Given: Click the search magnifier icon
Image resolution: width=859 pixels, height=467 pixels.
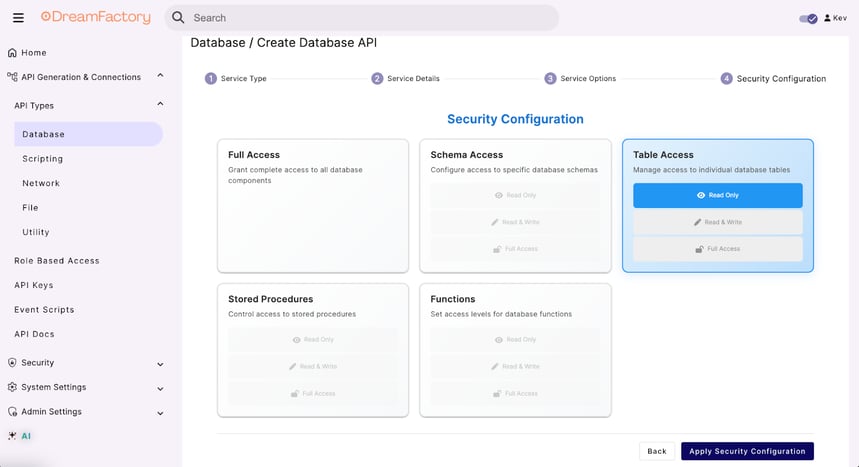Looking at the screenshot, I should point(178,18).
